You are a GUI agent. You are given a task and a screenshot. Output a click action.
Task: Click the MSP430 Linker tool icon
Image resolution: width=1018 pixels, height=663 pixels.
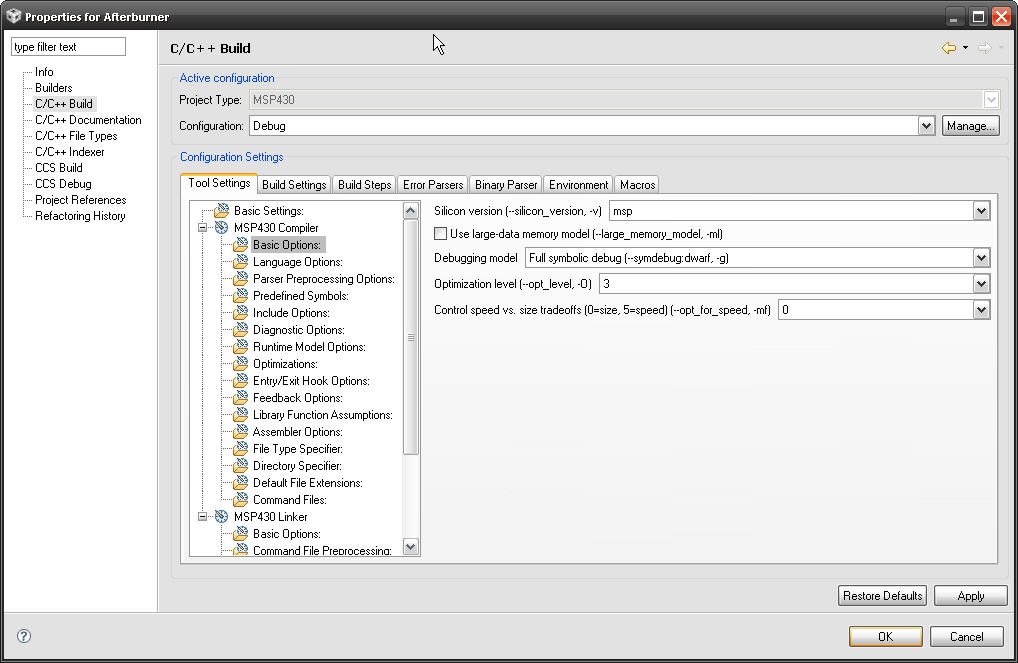221,516
